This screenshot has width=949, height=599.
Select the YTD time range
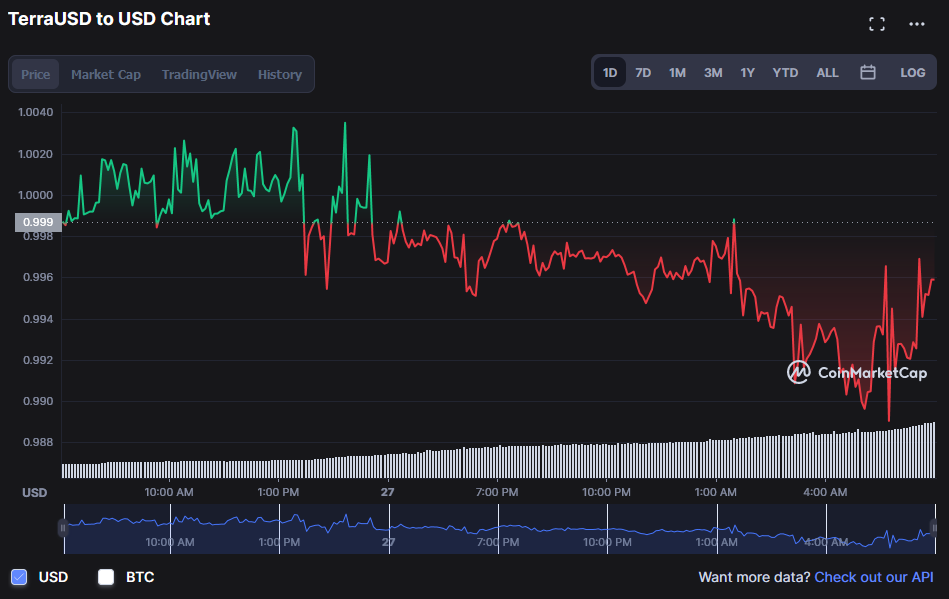pos(785,73)
